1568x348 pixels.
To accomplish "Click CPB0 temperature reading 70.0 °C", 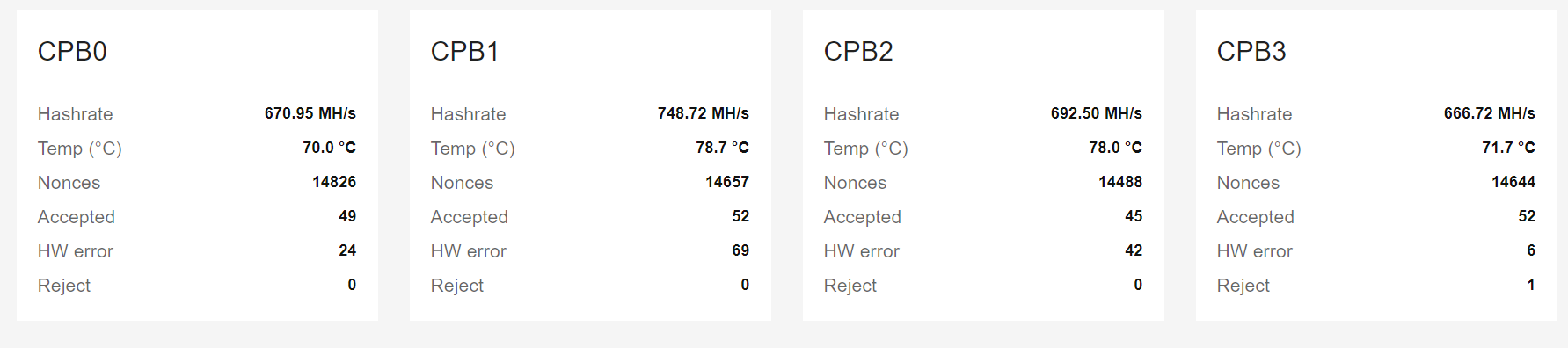I will coord(330,148).
